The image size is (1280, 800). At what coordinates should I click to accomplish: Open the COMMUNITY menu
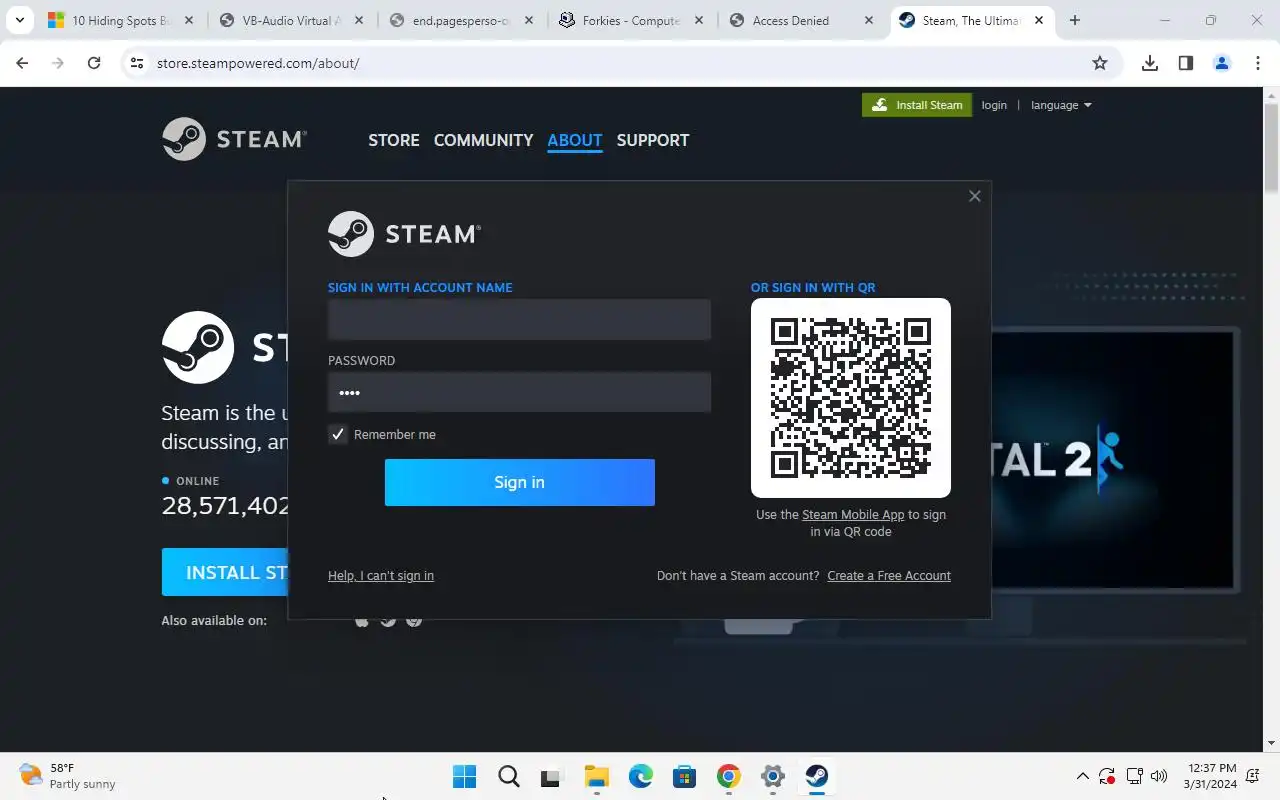pos(483,140)
